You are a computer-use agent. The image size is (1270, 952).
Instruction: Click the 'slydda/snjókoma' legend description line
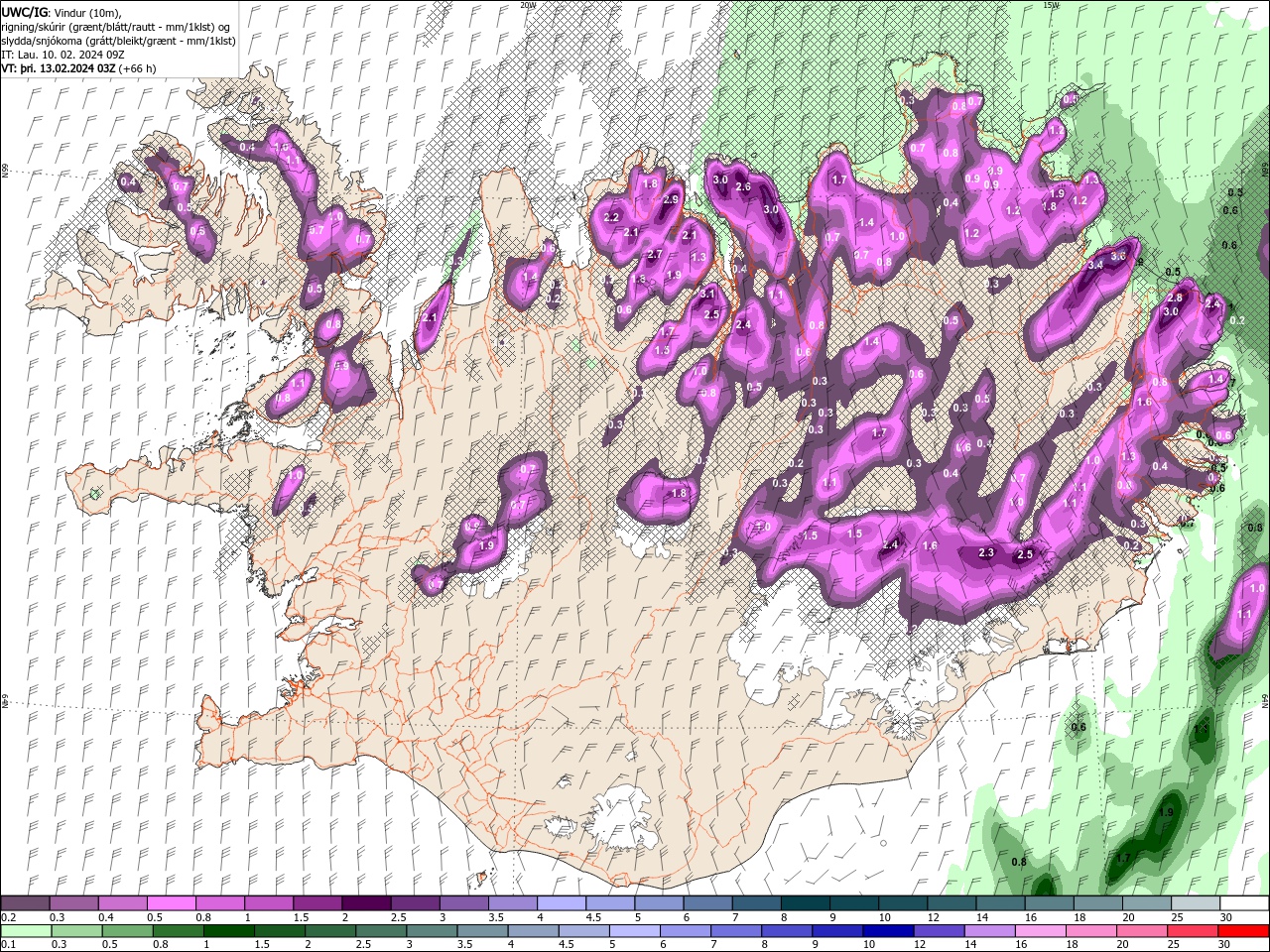pos(118,41)
